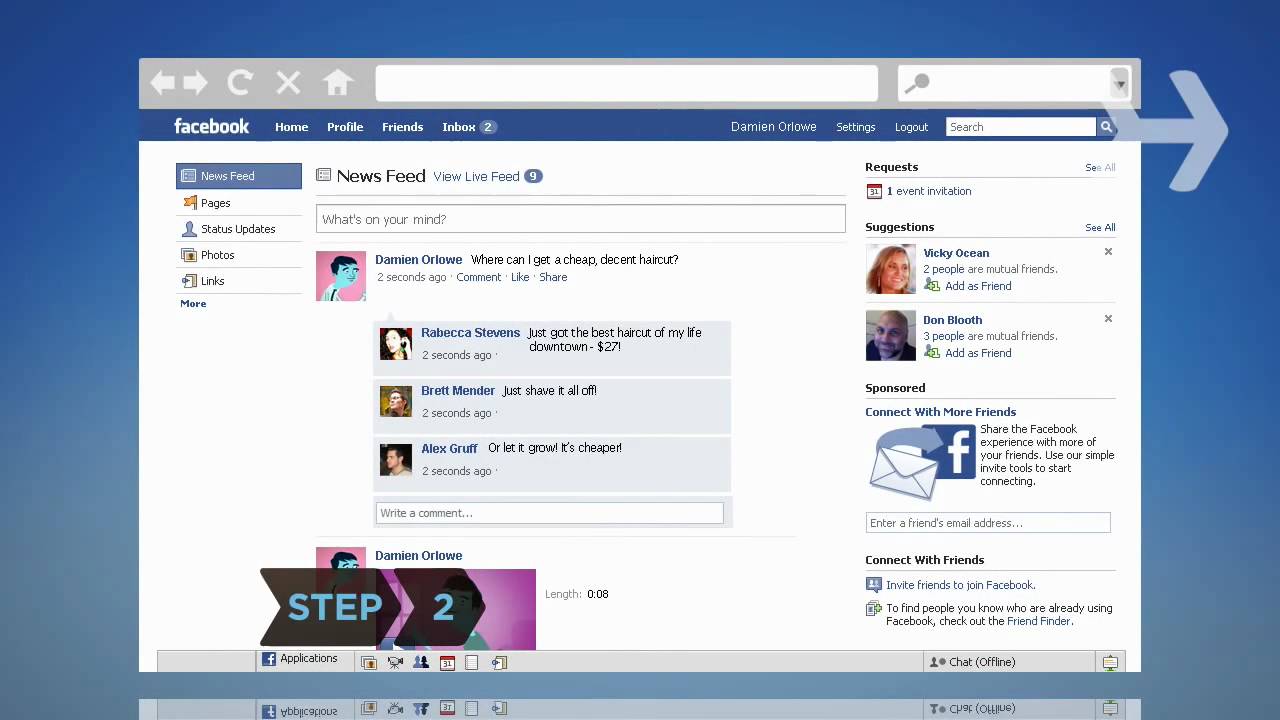Click the What's on your mind box
The width and height of the screenshot is (1280, 720).
580,219
